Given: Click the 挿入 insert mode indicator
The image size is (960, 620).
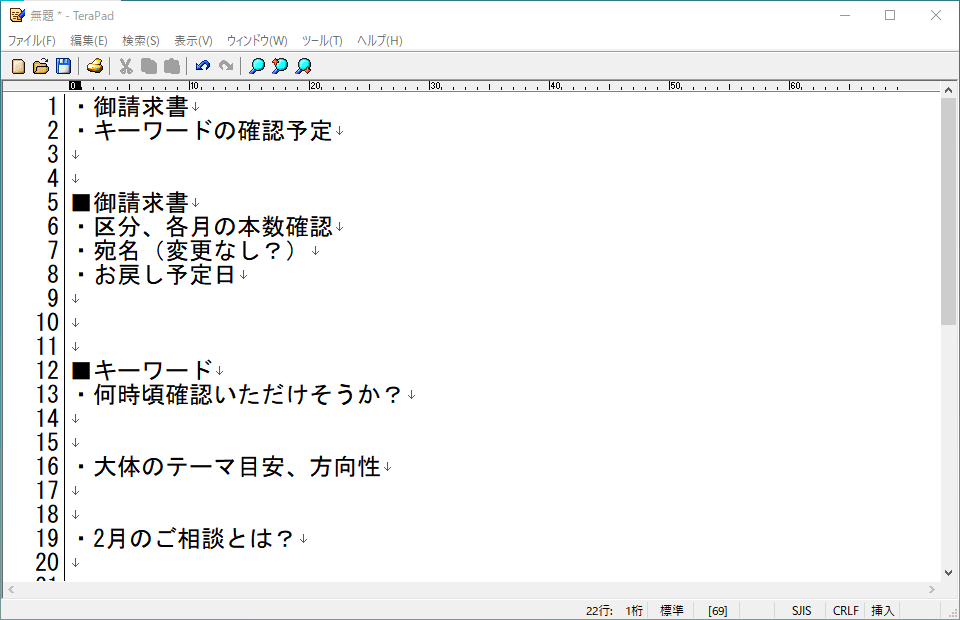Looking at the screenshot, I should 883,610.
